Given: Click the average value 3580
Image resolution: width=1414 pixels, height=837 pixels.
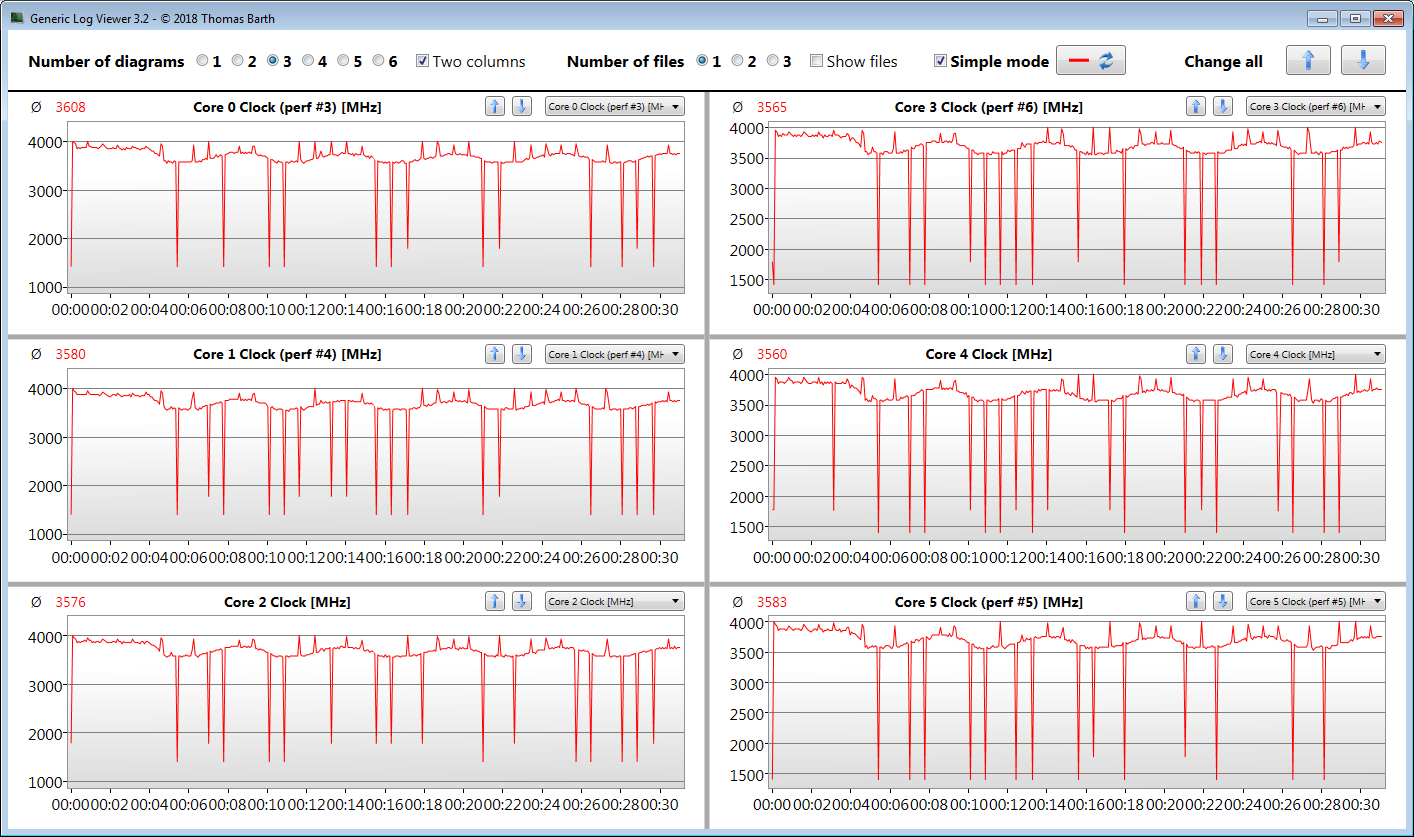Looking at the screenshot, I should [69, 354].
